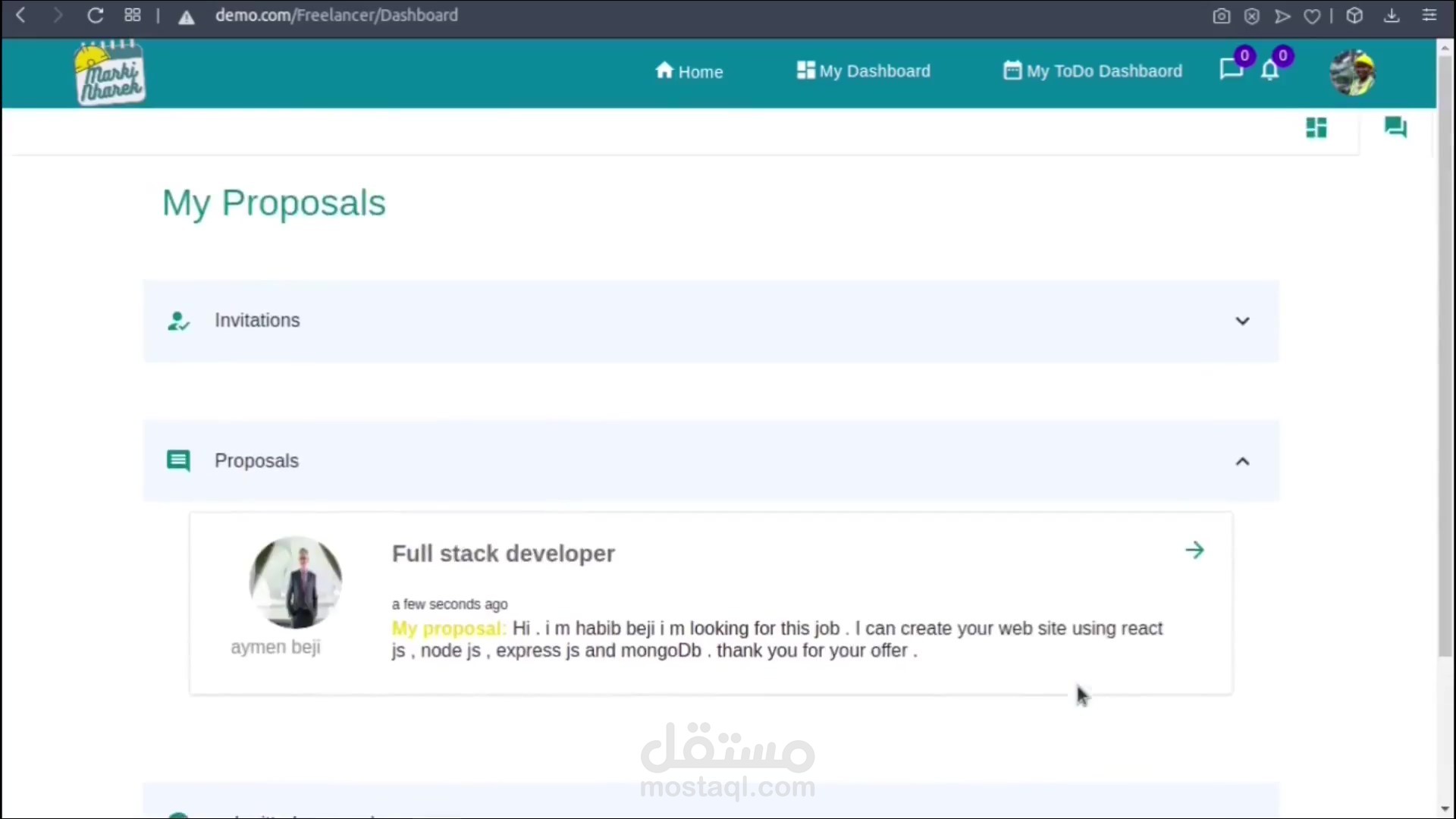Click the browser address bar URL
1456x819 pixels.
coord(337,15)
